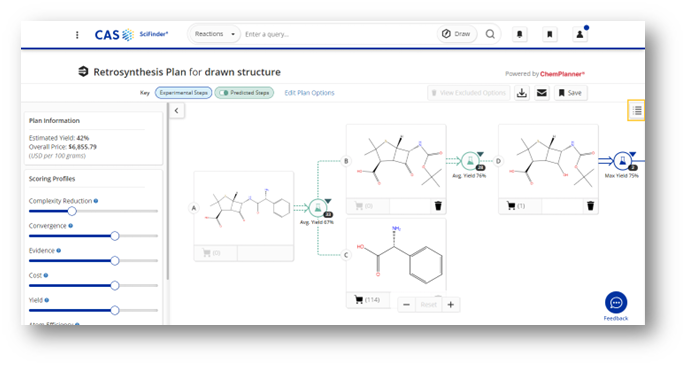Click the CAS SciFinder logo
This screenshot has width=687, height=367.
(x=131, y=35)
